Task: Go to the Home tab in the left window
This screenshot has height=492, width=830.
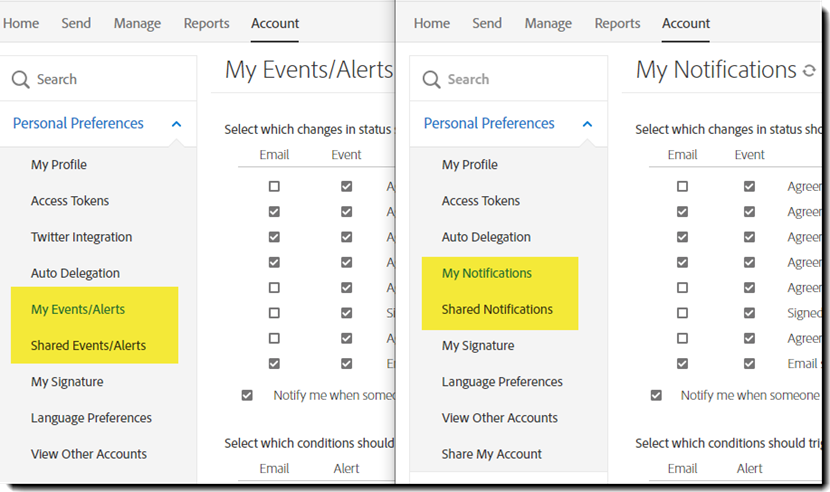Action: coord(21,23)
